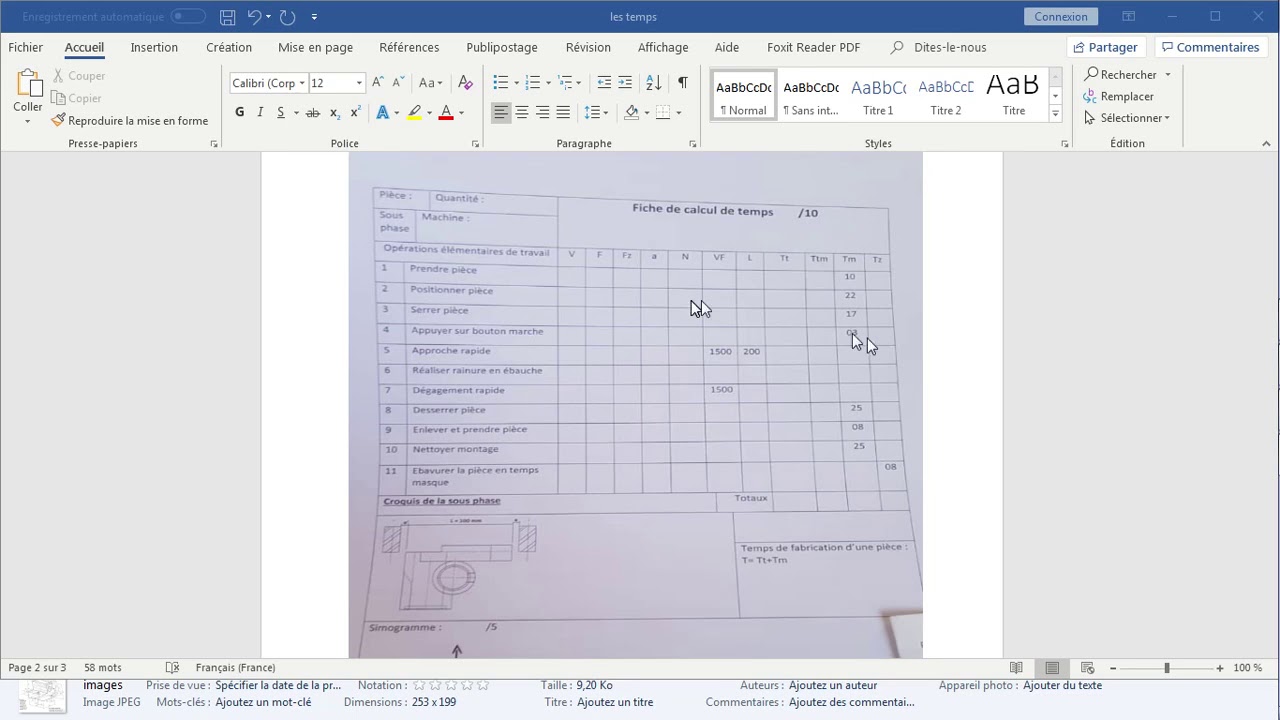Click the line spacing icon

592,112
